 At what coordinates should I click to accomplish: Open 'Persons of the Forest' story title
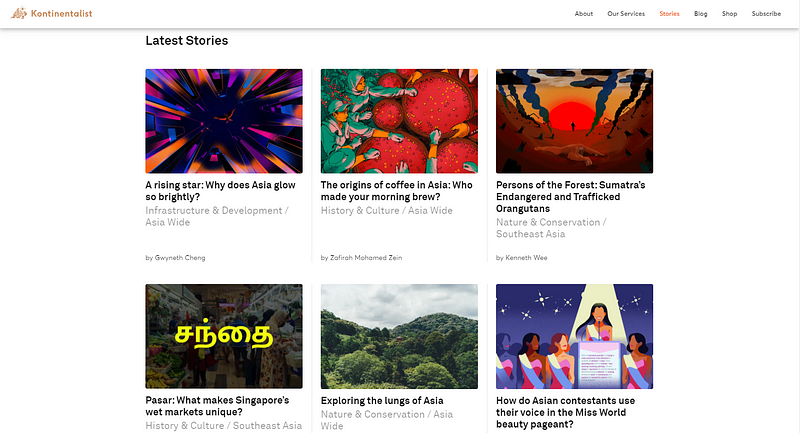point(570,197)
